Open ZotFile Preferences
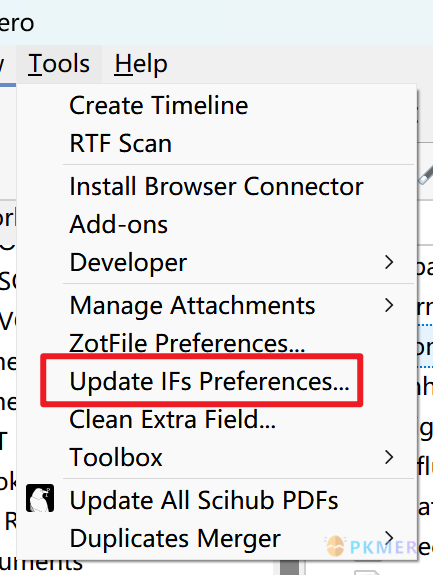The width and height of the screenshot is (433, 575). click(187, 343)
